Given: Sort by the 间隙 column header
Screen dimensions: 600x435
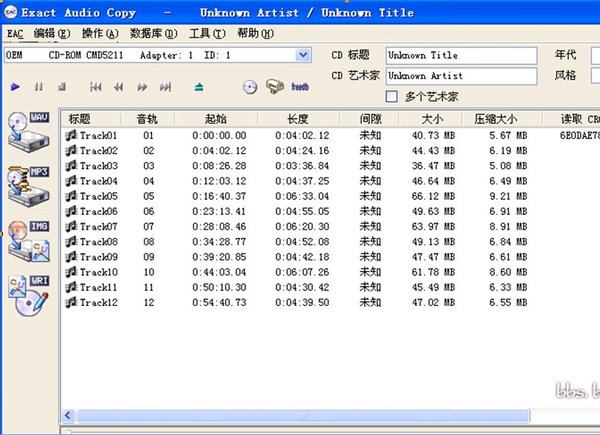Looking at the screenshot, I should pos(370,119).
